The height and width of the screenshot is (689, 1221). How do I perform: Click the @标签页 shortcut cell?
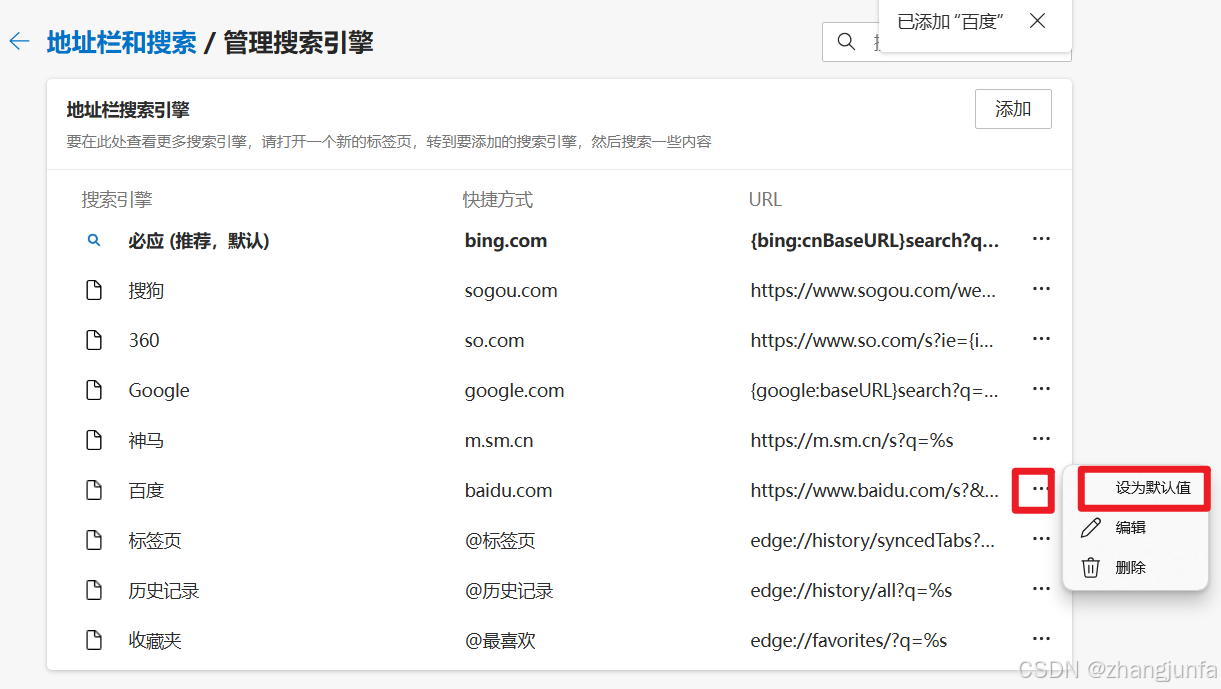[x=500, y=541]
